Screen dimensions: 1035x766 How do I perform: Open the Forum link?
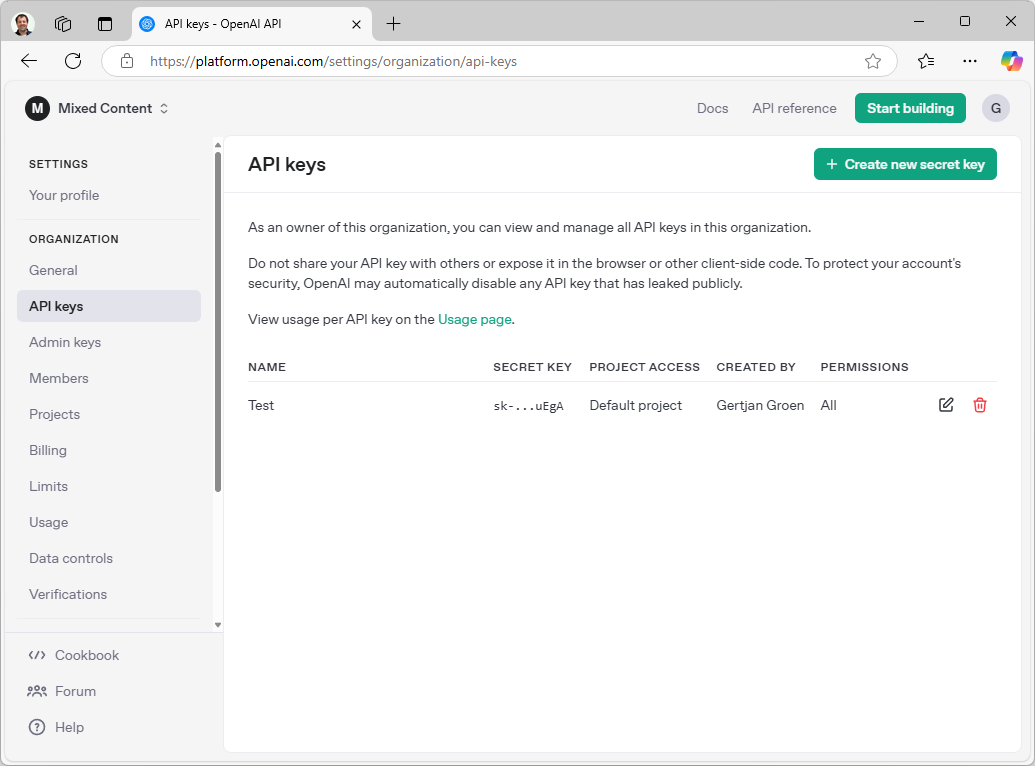[61, 691]
